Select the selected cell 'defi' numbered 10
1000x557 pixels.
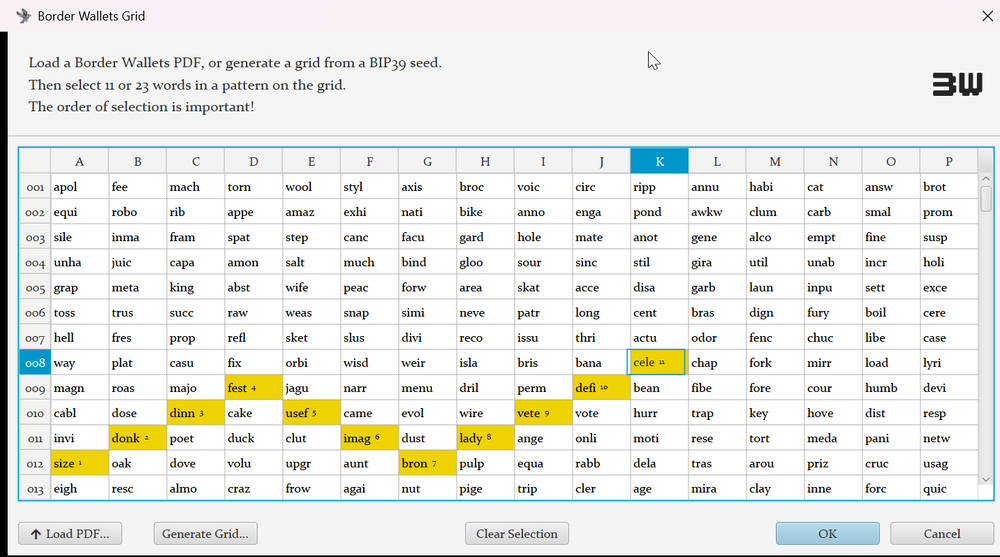(x=601, y=388)
